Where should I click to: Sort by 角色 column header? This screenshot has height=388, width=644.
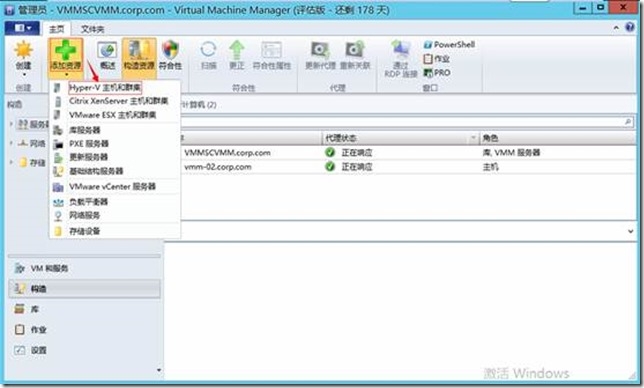(557, 138)
